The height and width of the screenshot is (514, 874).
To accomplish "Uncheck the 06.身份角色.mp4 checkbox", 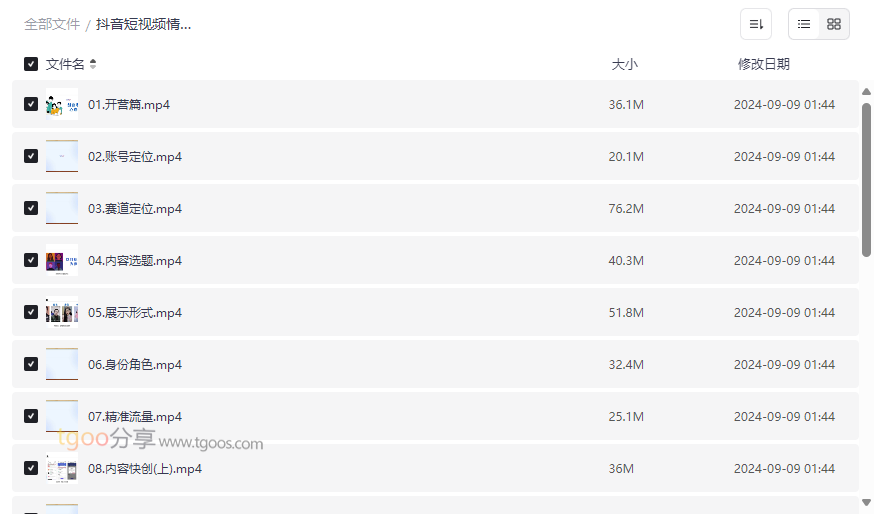I will [31, 364].
